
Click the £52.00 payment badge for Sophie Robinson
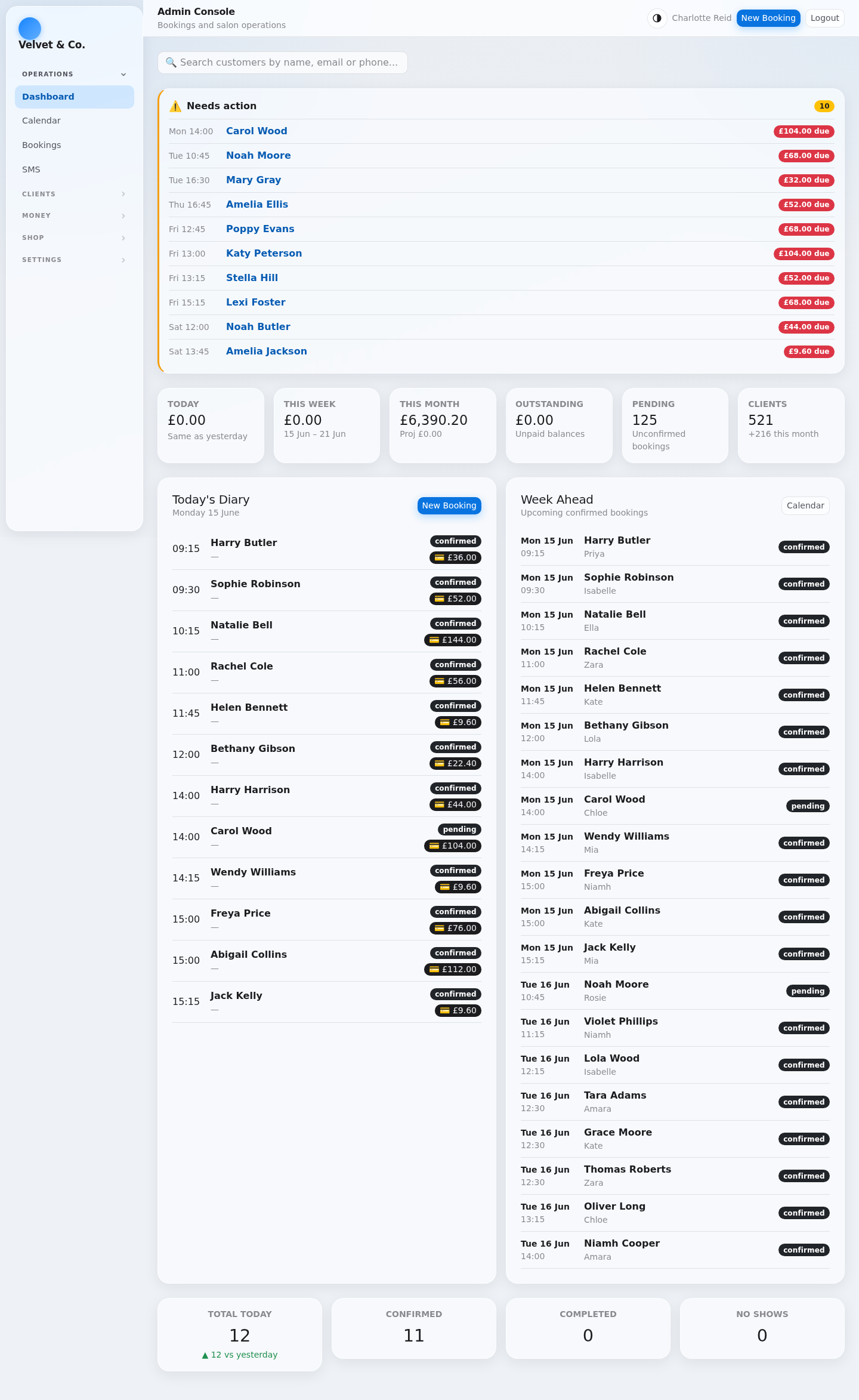click(x=456, y=599)
